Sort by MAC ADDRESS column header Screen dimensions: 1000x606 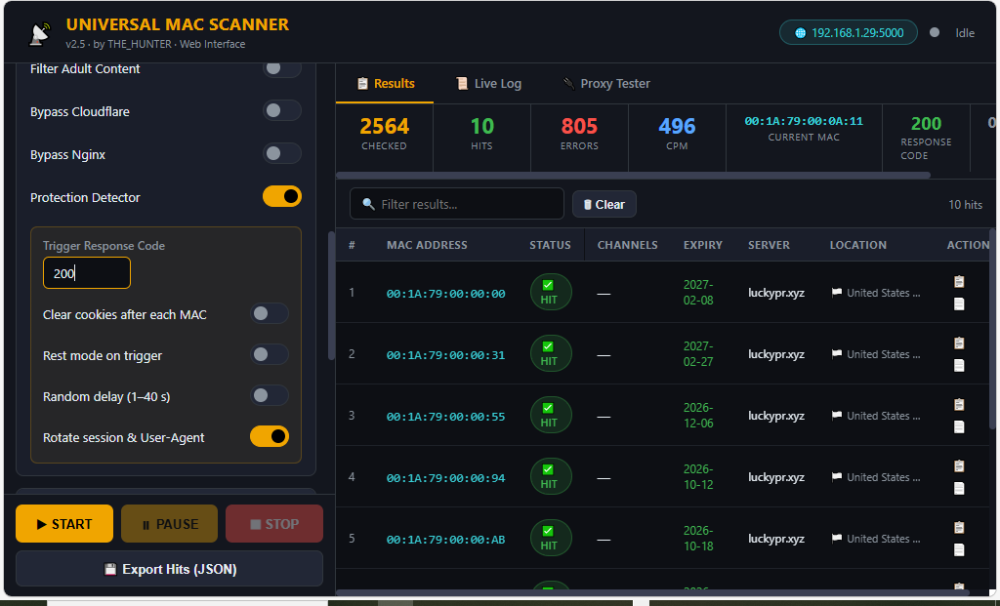(x=427, y=245)
